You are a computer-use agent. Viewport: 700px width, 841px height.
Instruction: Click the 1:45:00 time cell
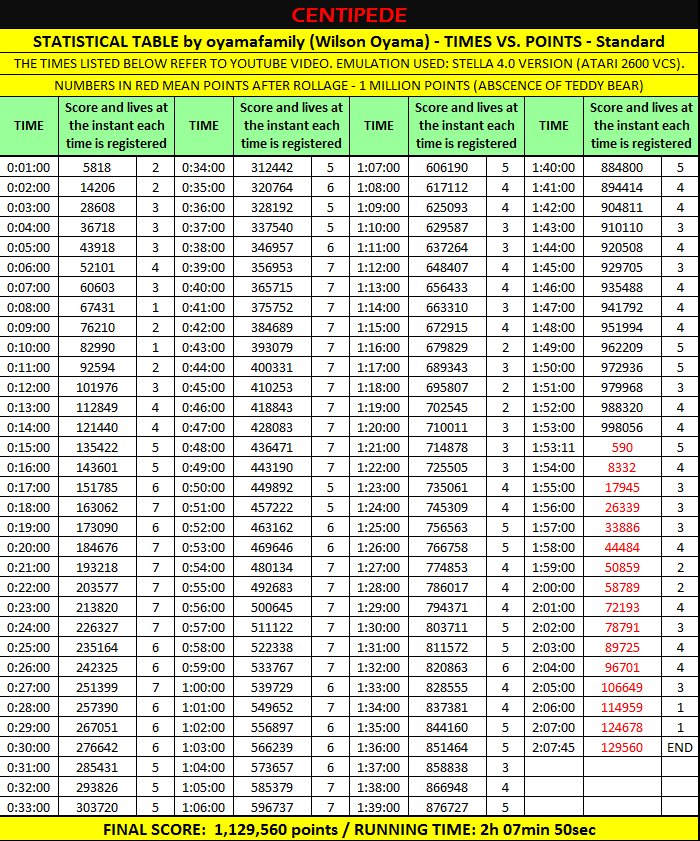click(554, 267)
